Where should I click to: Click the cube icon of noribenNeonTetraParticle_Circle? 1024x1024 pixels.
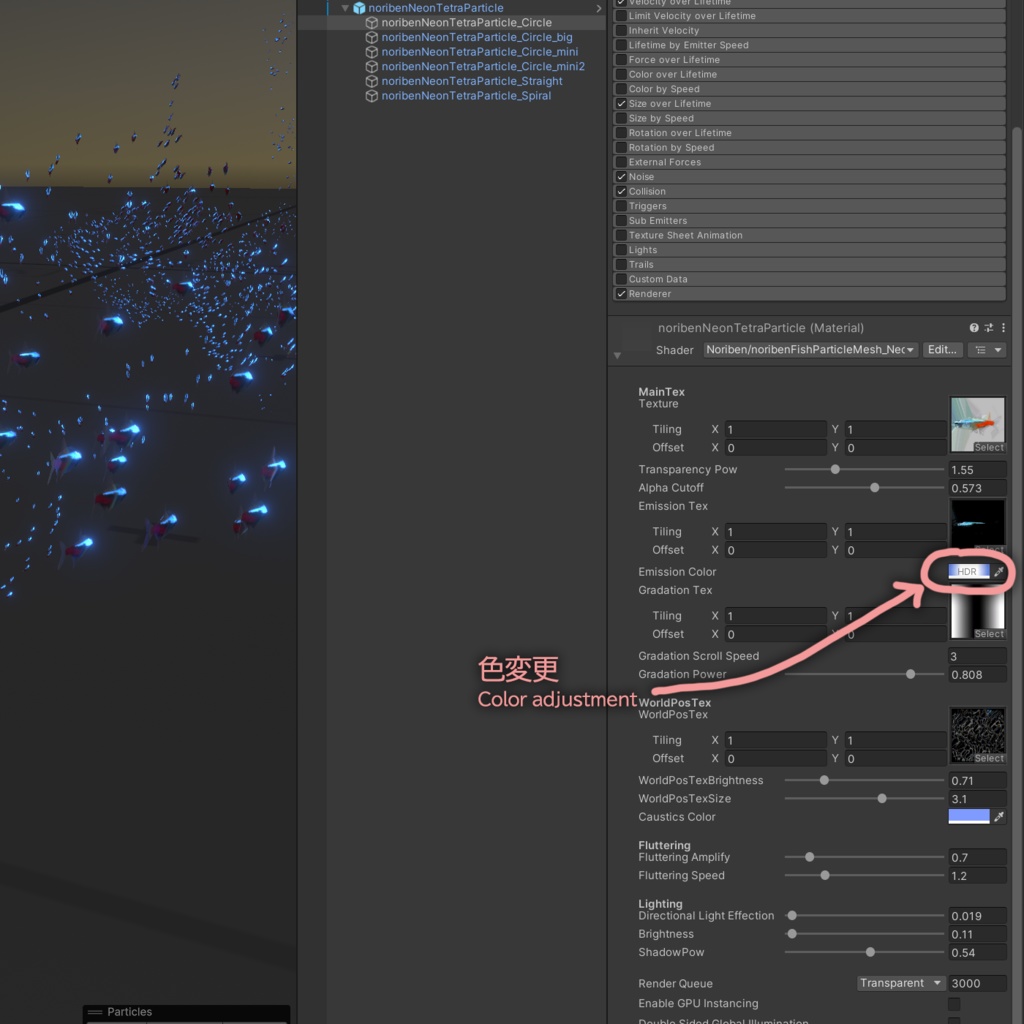(372, 23)
